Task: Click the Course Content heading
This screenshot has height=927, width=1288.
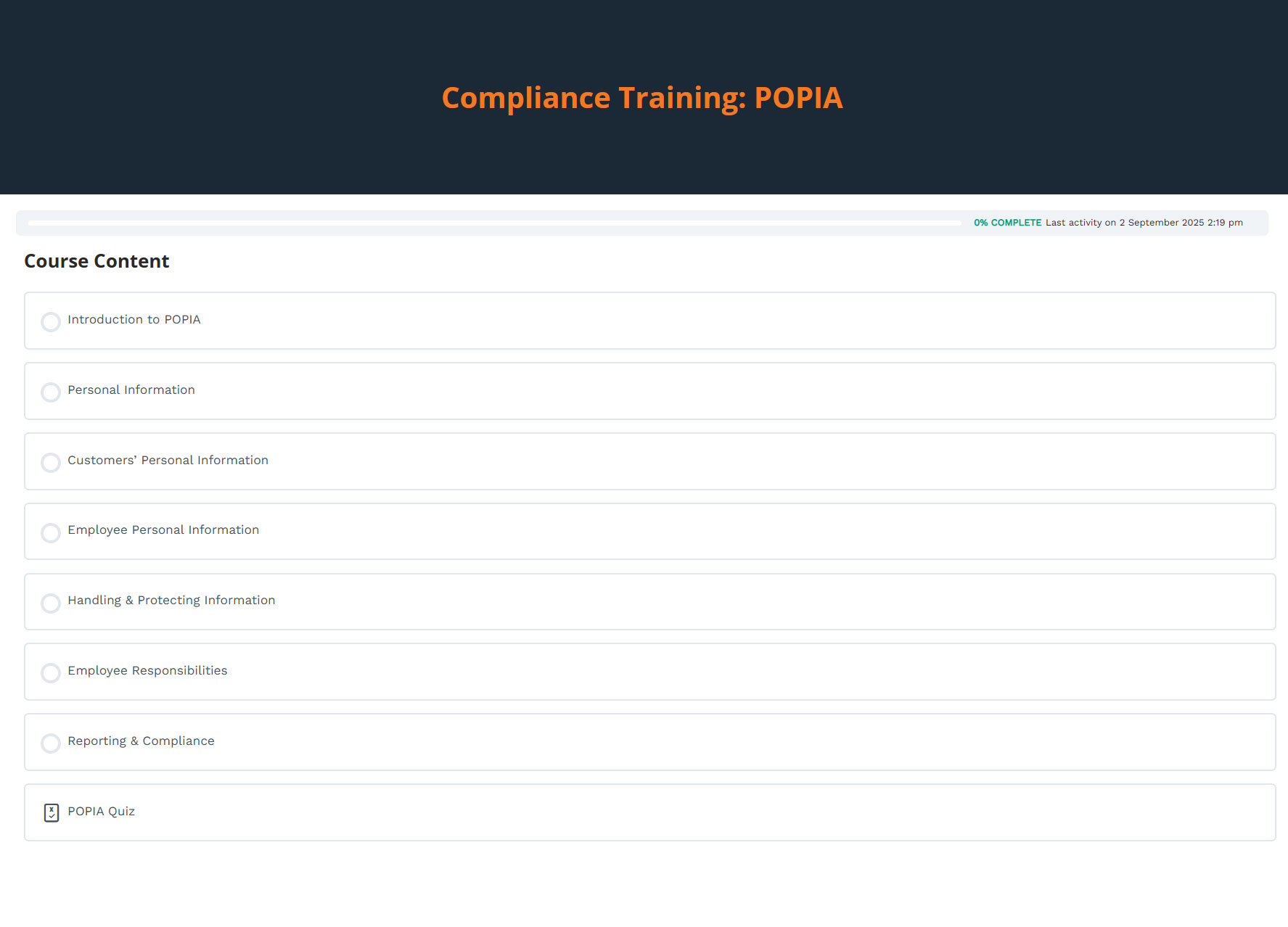Action: point(97,261)
